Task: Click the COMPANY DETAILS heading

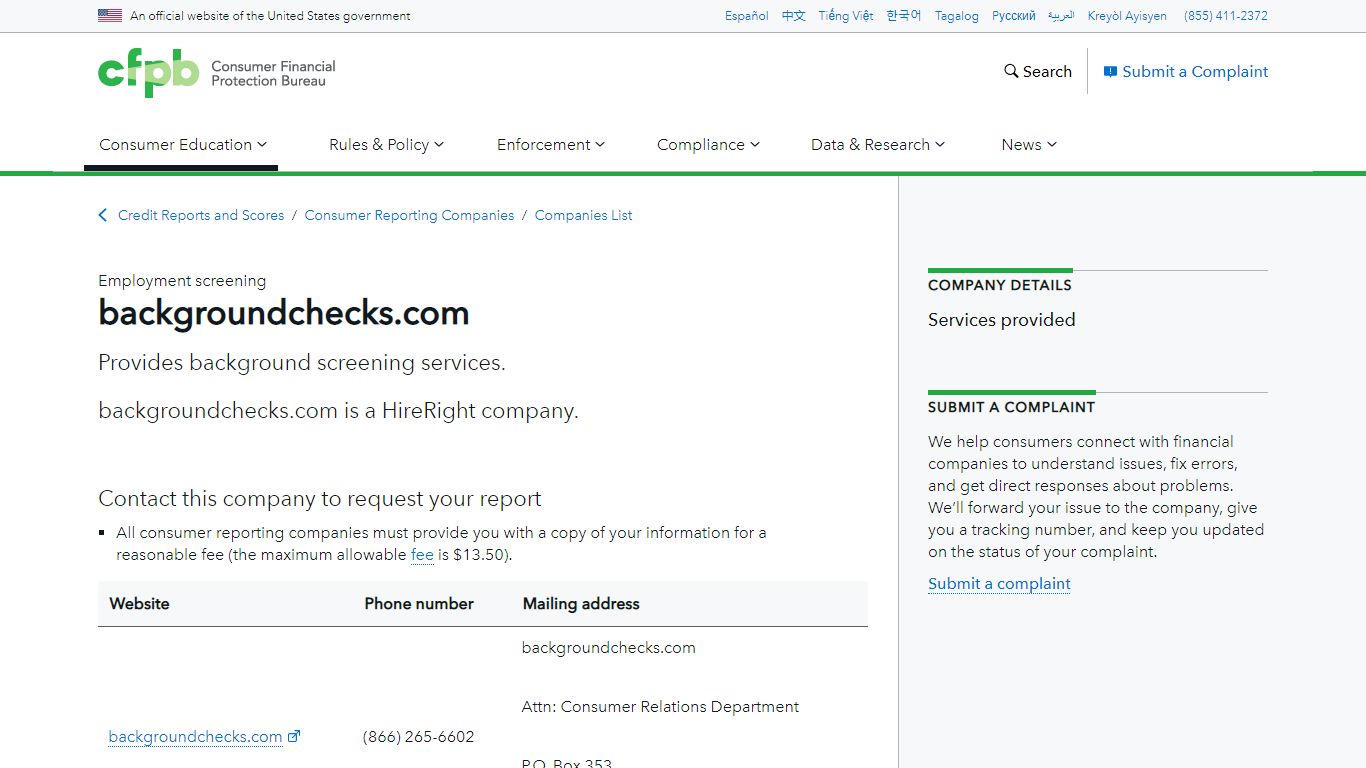Action: [999, 285]
